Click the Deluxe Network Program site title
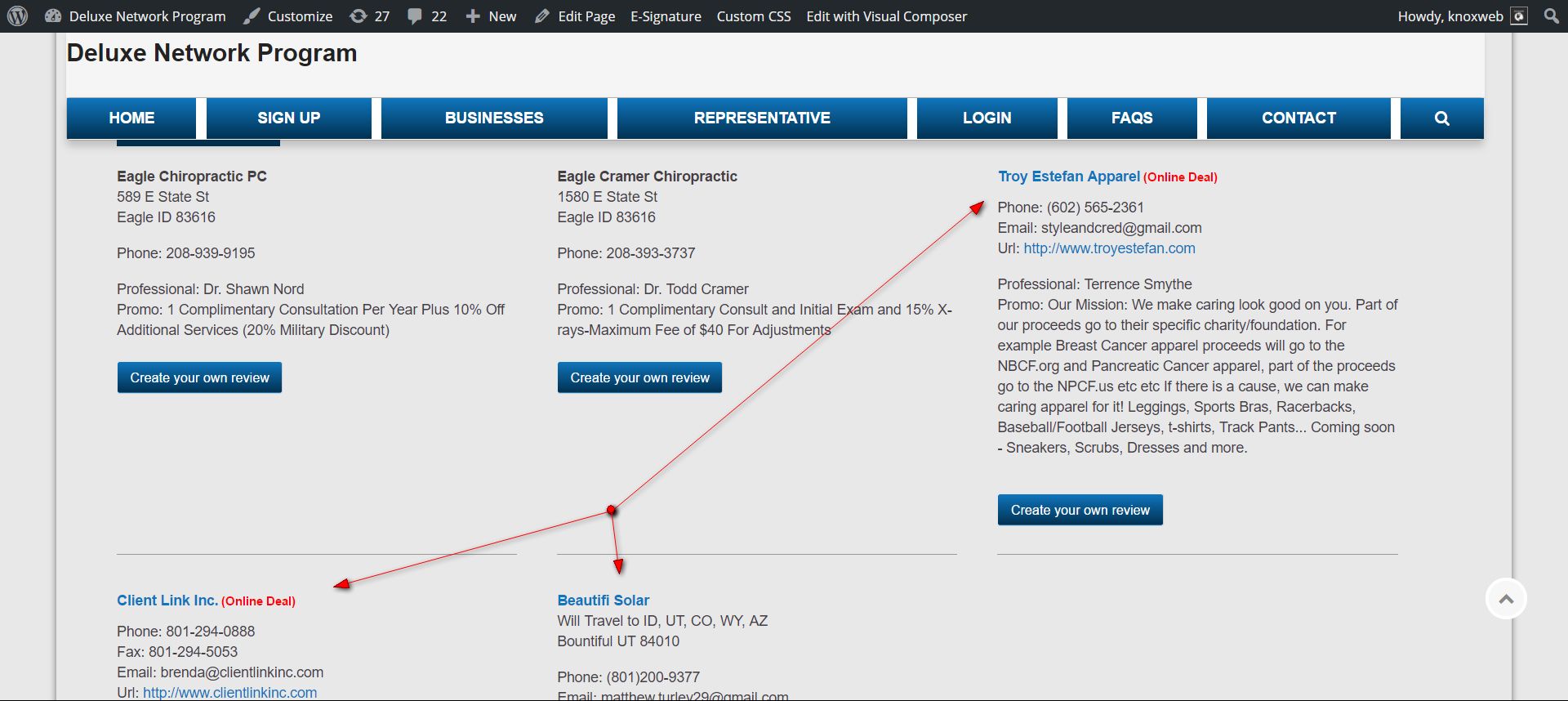 (212, 53)
